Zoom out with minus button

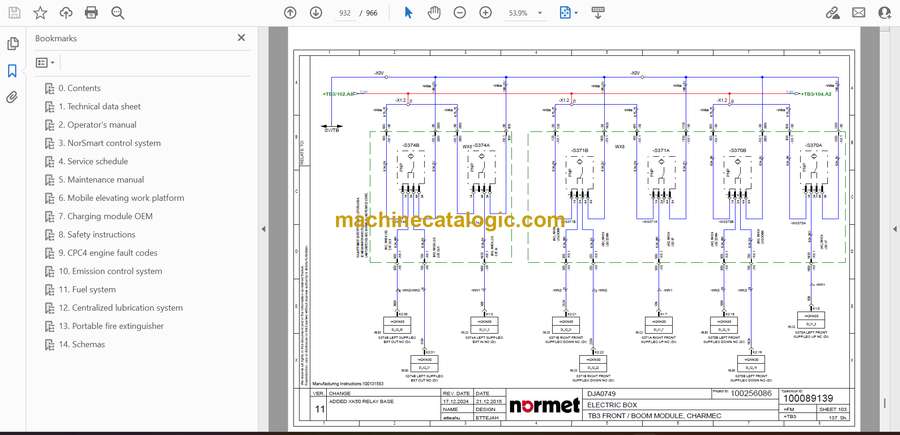[460, 13]
